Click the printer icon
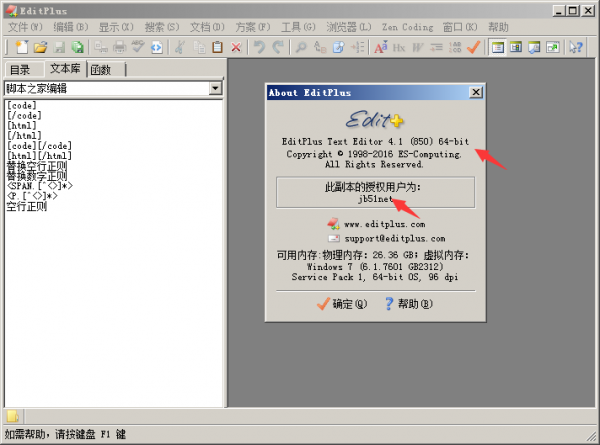Image resolution: width=600 pixels, height=445 pixels. click(x=119, y=47)
